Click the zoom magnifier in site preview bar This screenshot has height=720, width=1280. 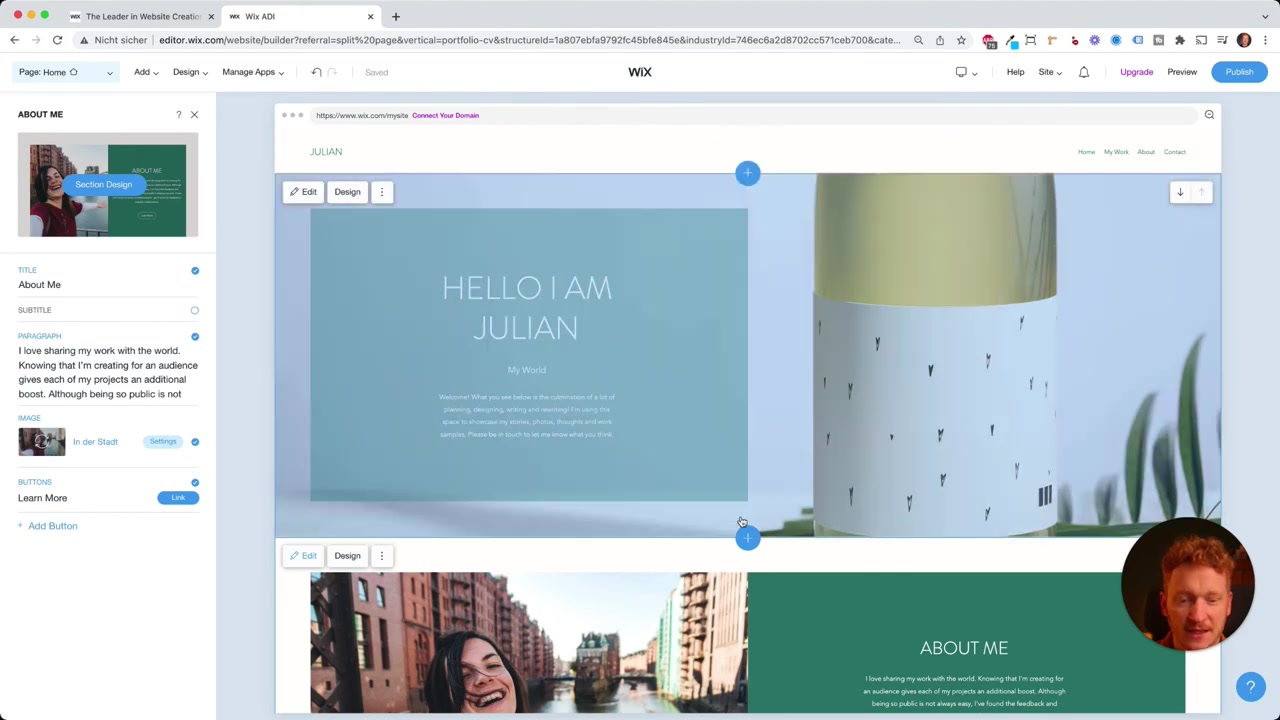(1209, 115)
